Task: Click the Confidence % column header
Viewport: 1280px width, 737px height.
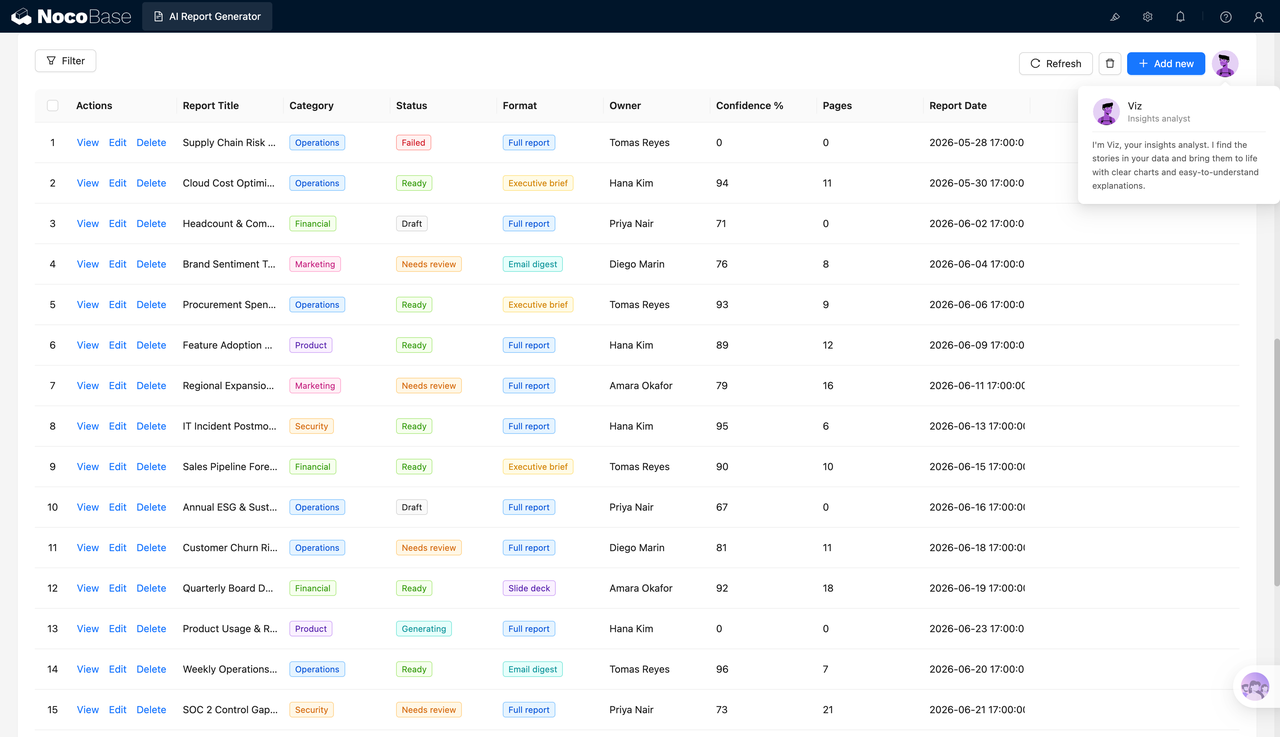Action: (x=750, y=105)
